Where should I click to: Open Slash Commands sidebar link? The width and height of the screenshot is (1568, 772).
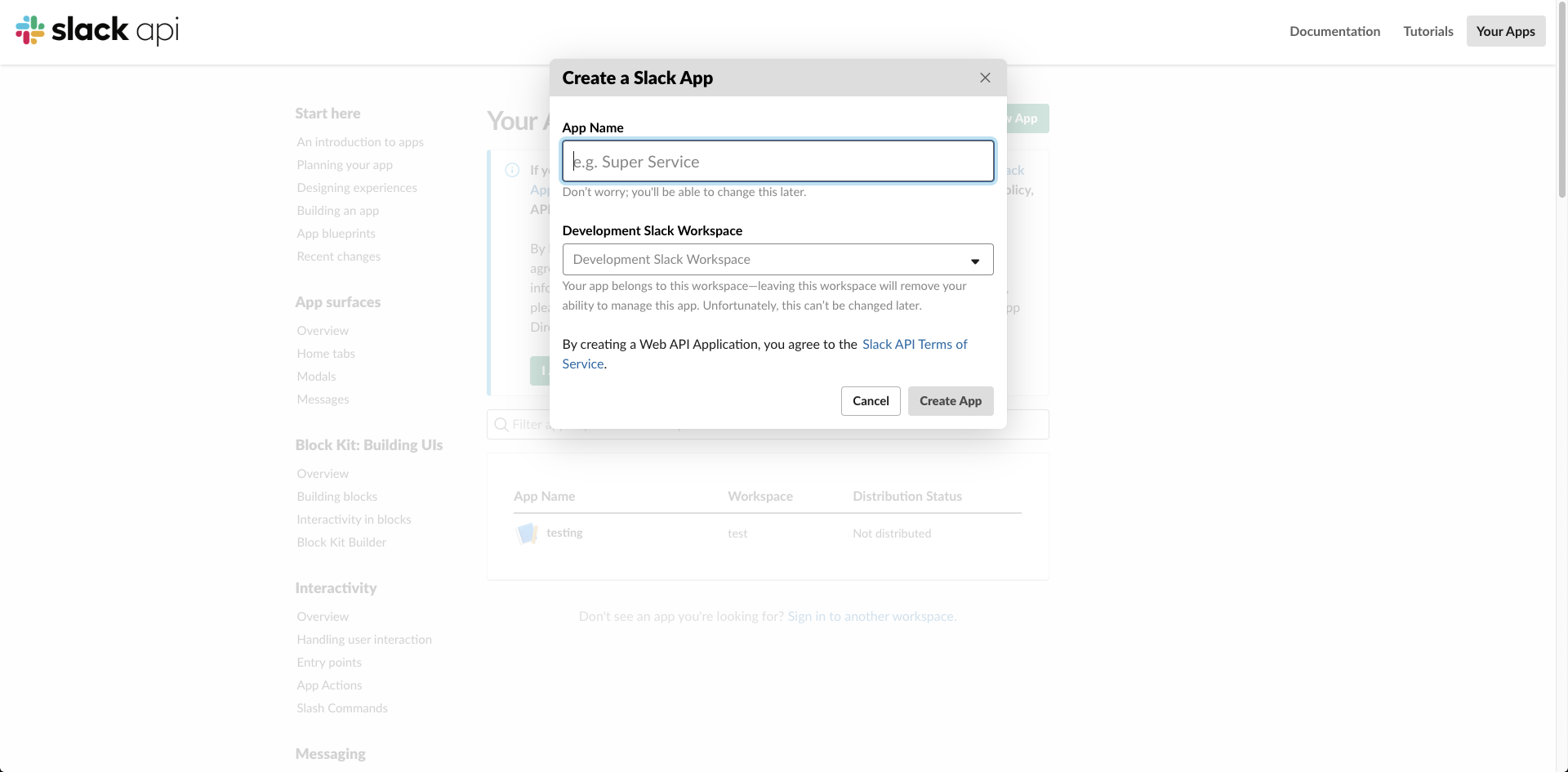[x=342, y=708]
